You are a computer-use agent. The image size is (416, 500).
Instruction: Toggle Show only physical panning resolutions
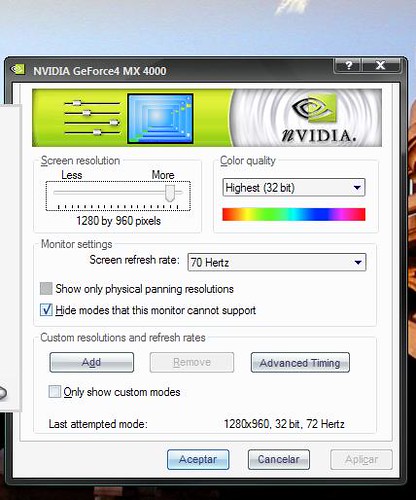(x=46, y=289)
